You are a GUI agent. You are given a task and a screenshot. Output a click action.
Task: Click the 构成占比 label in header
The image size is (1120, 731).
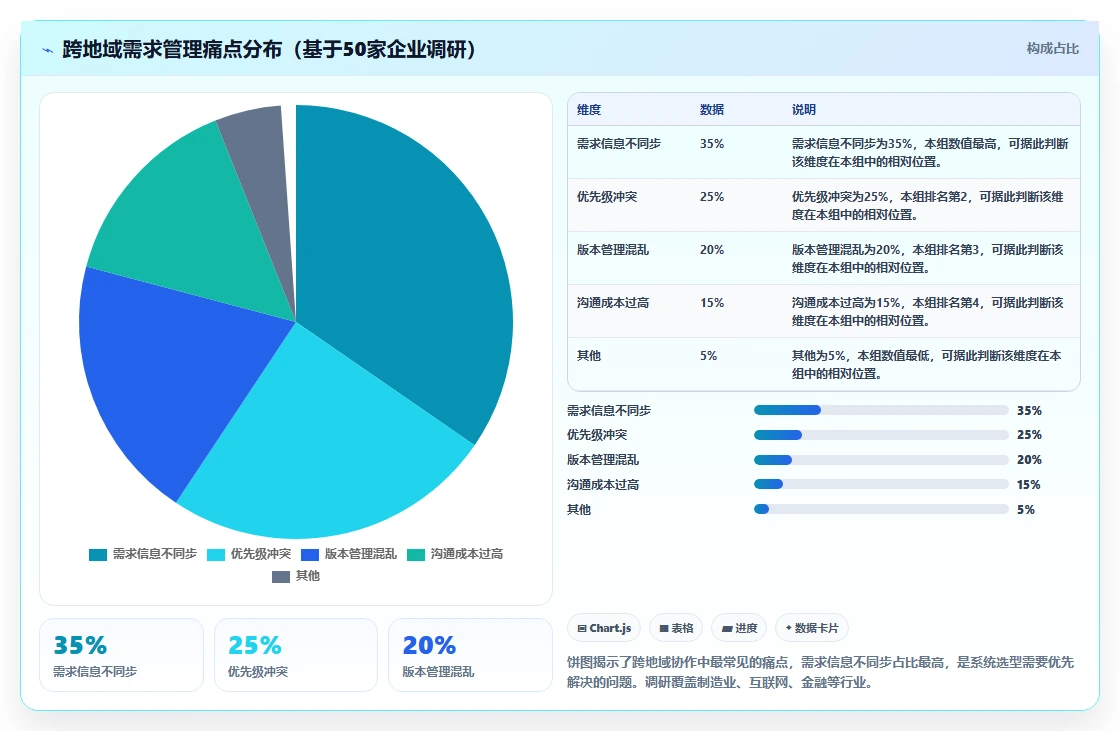pos(1052,49)
